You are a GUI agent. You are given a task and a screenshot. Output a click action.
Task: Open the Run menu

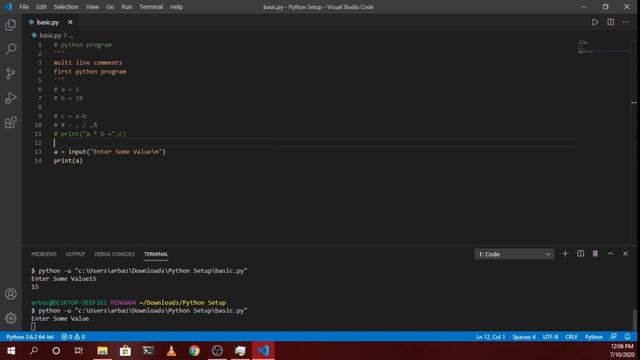point(127,7)
